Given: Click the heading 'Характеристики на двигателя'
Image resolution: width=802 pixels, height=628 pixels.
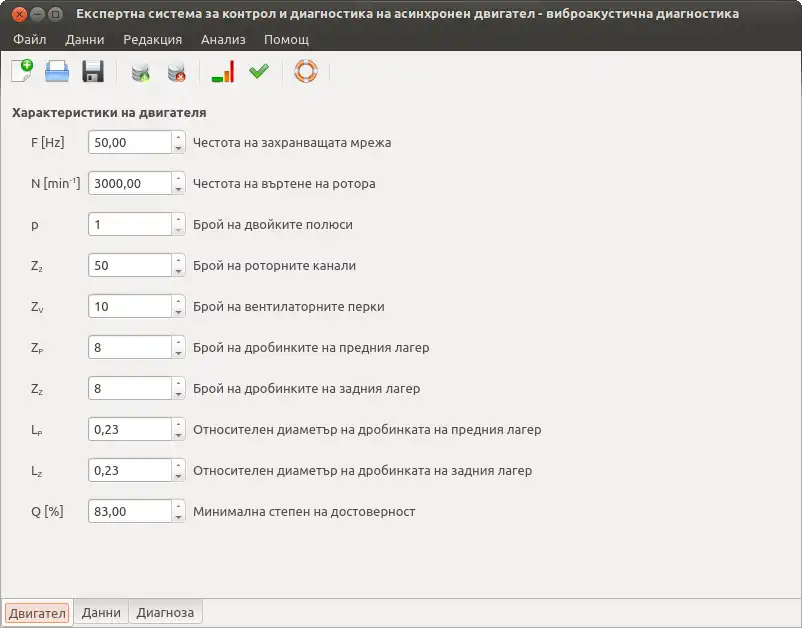Looking at the screenshot, I should [109, 113].
